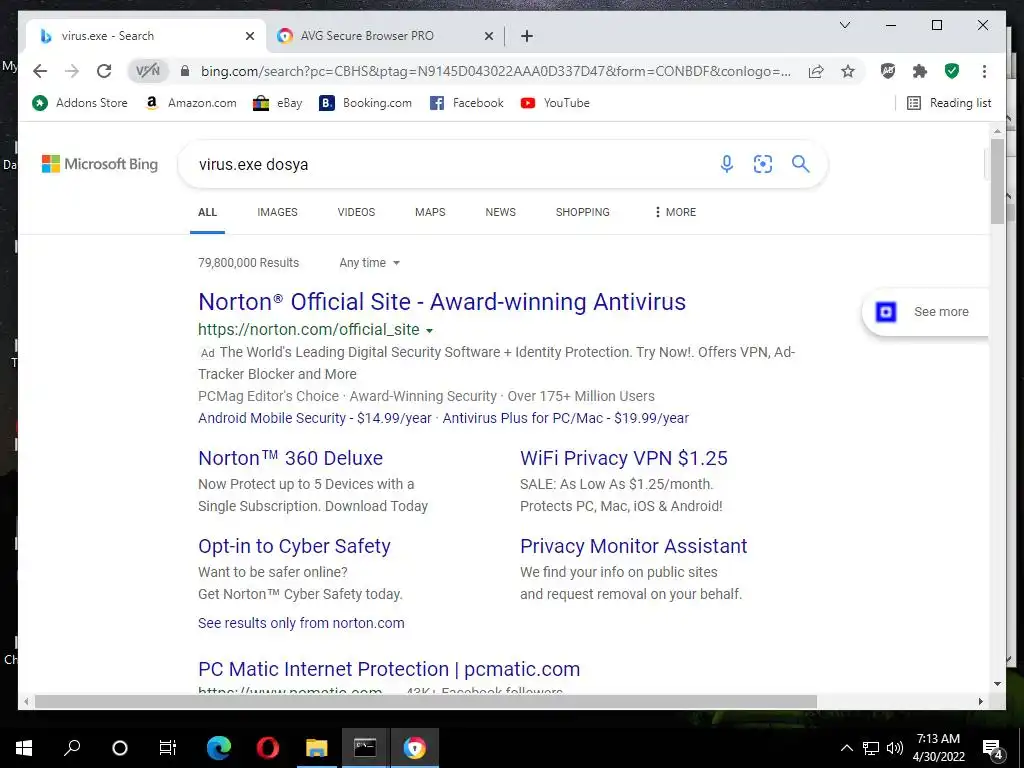
Task: Close the virus.exe - Search tab
Action: pos(249,36)
